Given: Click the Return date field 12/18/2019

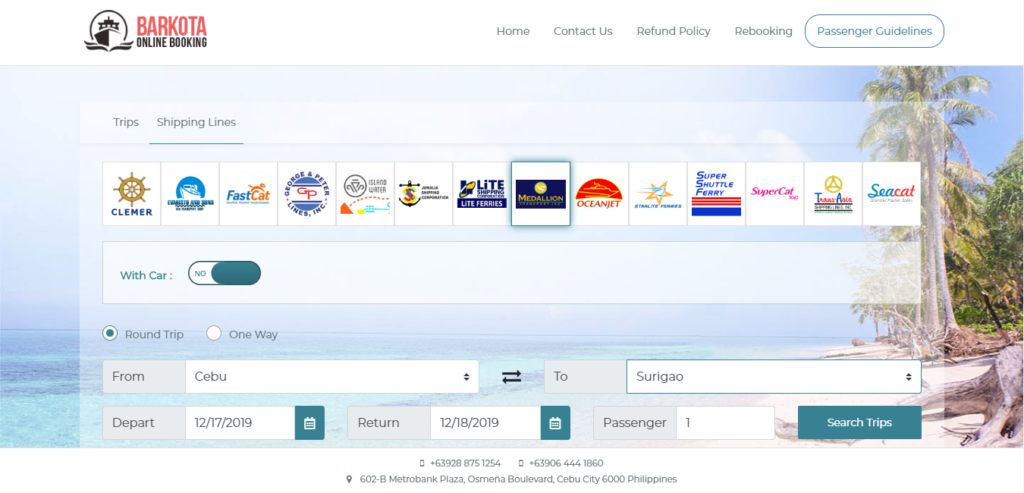Looking at the screenshot, I should pyautogui.click(x=485, y=422).
